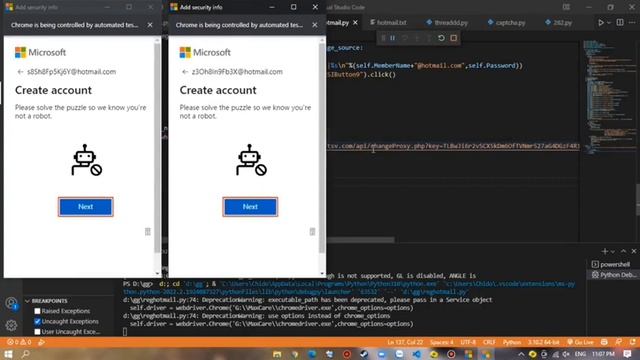This screenshot has width=640, height=360.
Task: Close the terminal panel
Action: click(634, 251)
